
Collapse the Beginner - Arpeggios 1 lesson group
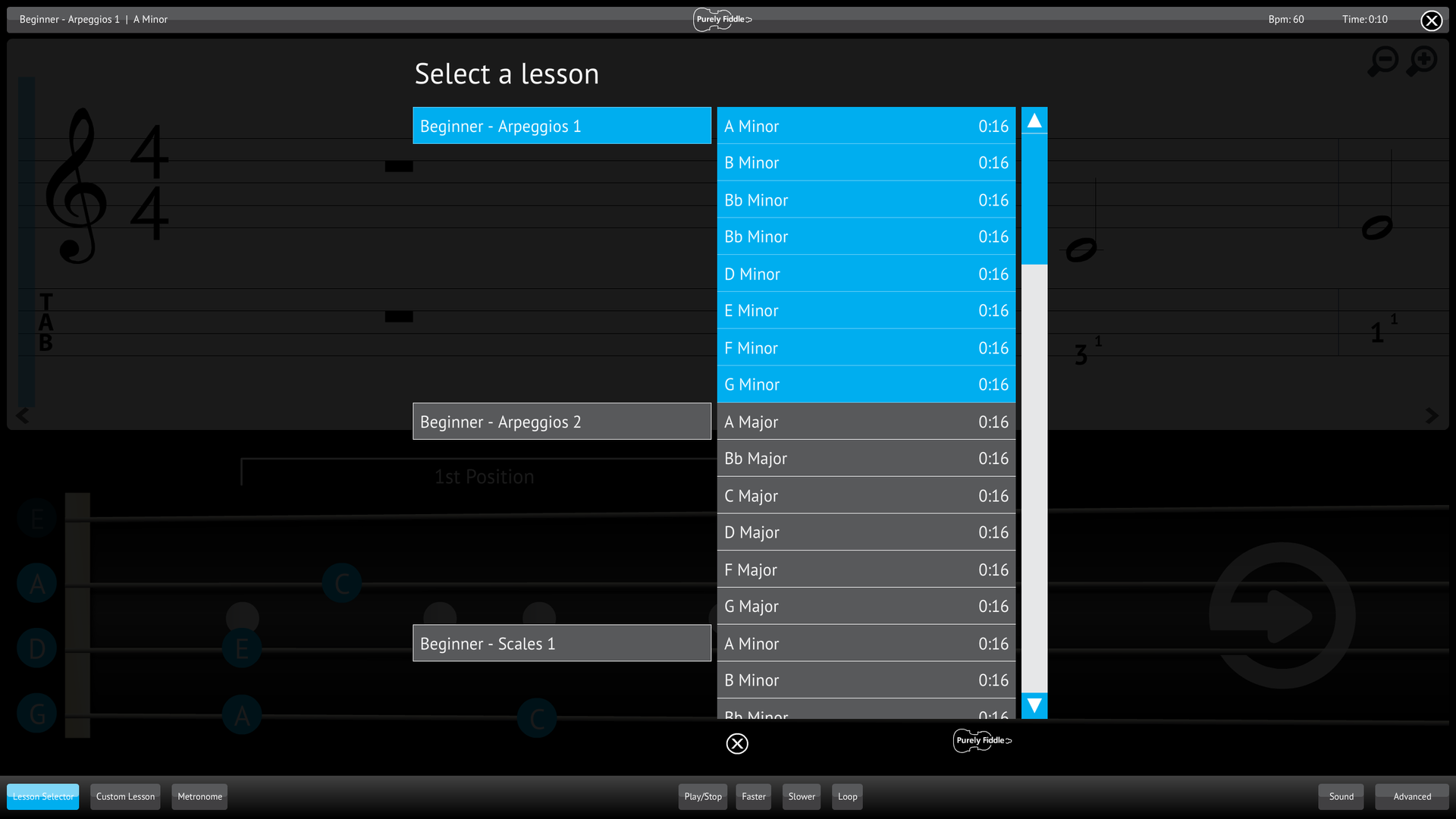coord(561,125)
